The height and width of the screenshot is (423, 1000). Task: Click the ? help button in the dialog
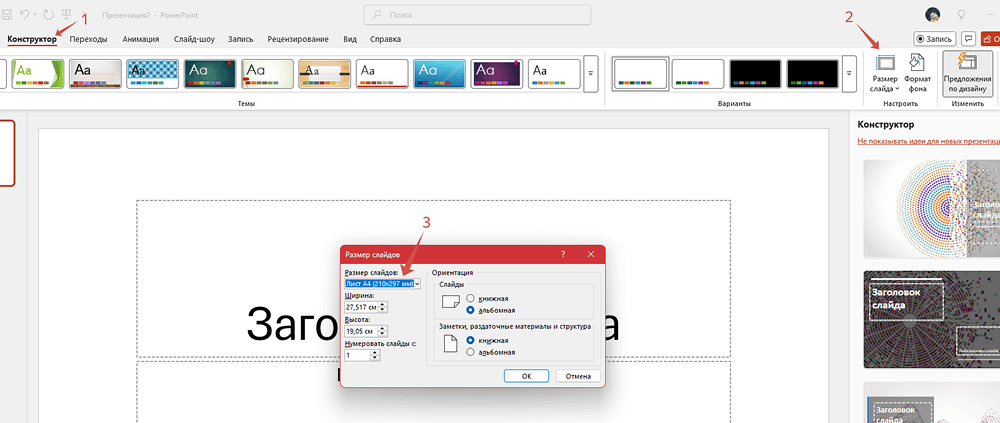tap(563, 254)
